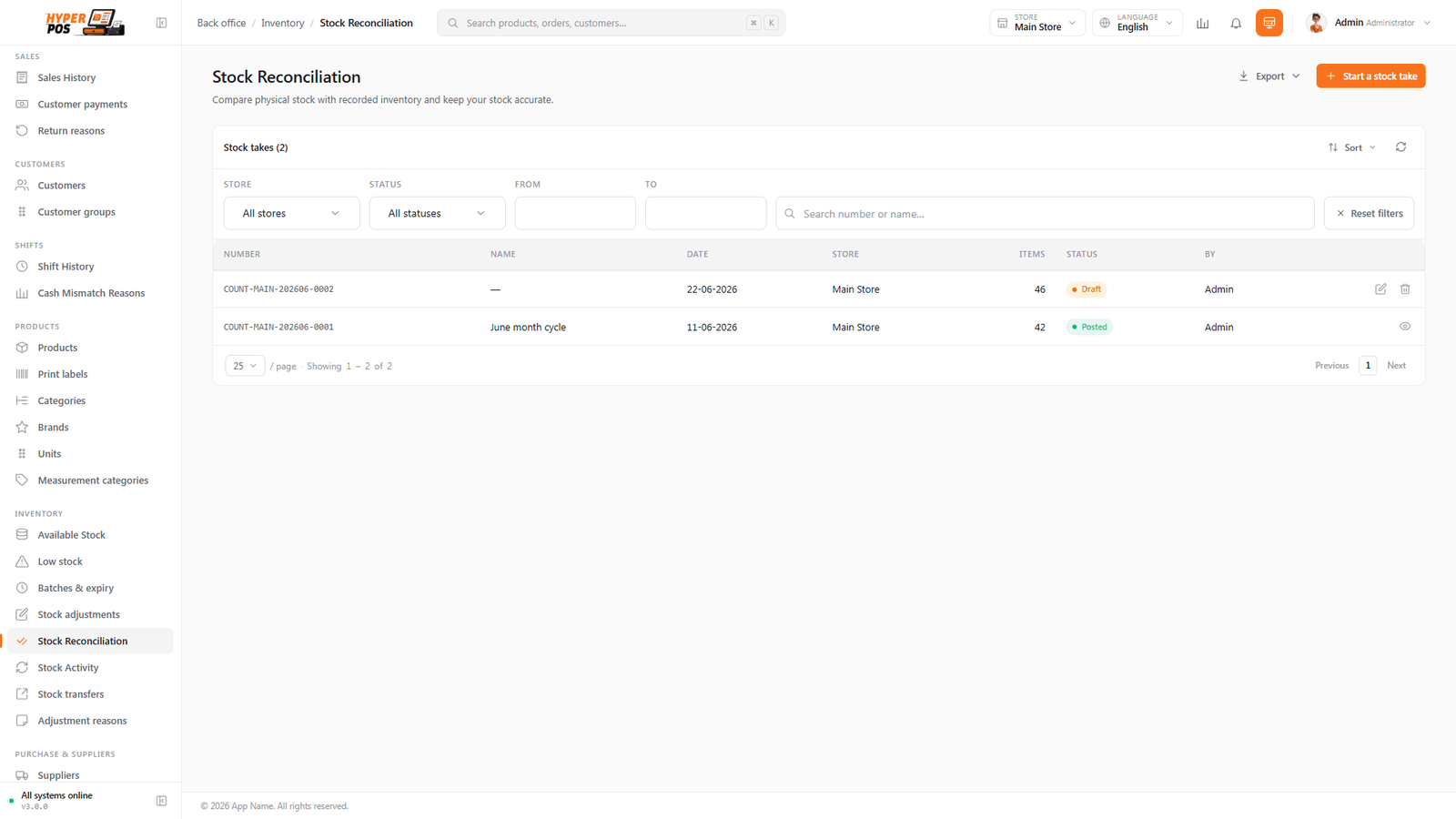Change the 25 per page dropdown

point(245,366)
